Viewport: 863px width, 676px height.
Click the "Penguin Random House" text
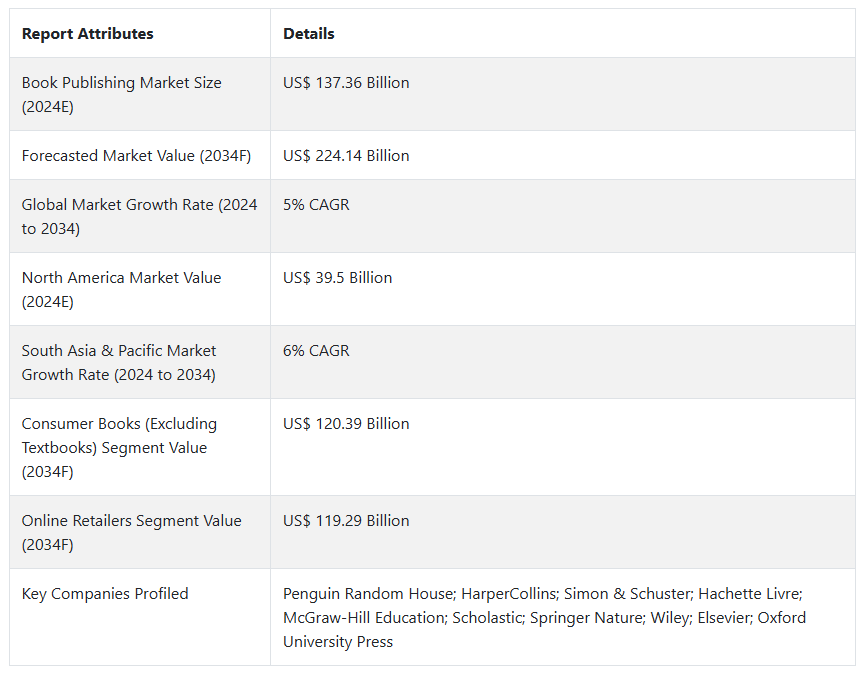click(x=368, y=594)
